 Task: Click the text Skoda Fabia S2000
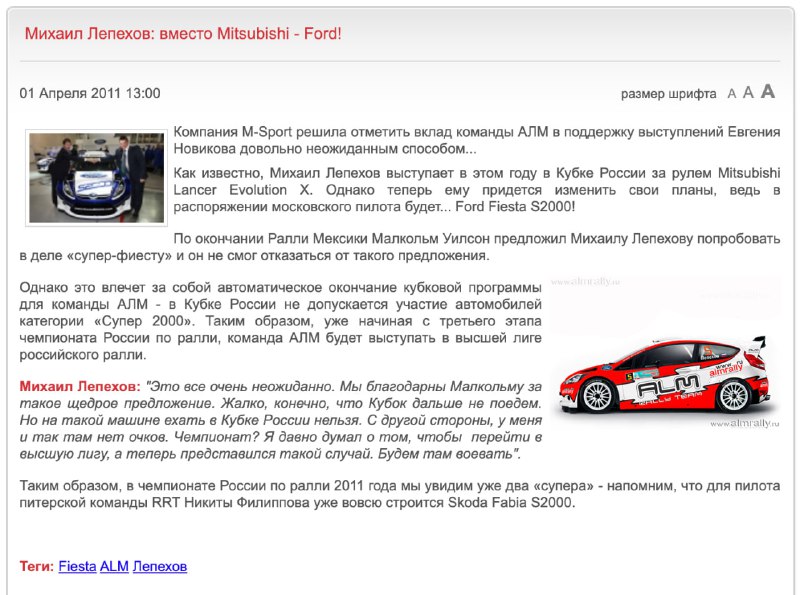(x=511, y=503)
